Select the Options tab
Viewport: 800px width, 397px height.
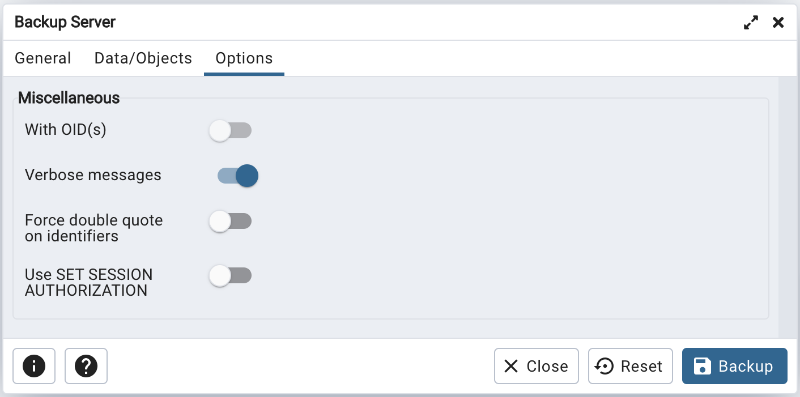244,58
